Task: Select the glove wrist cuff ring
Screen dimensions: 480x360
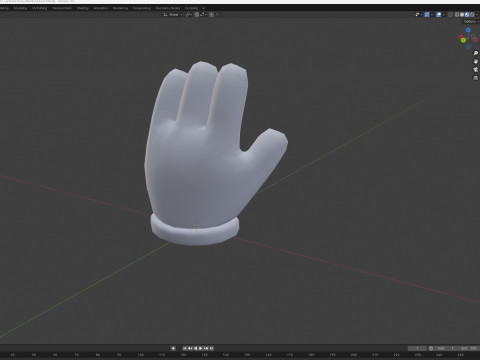Action: point(195,232)
